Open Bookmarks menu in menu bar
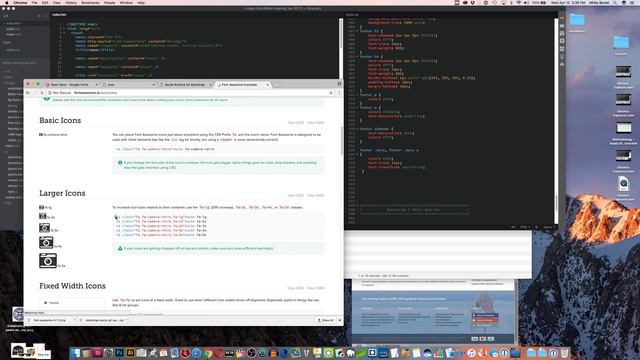 90,2
